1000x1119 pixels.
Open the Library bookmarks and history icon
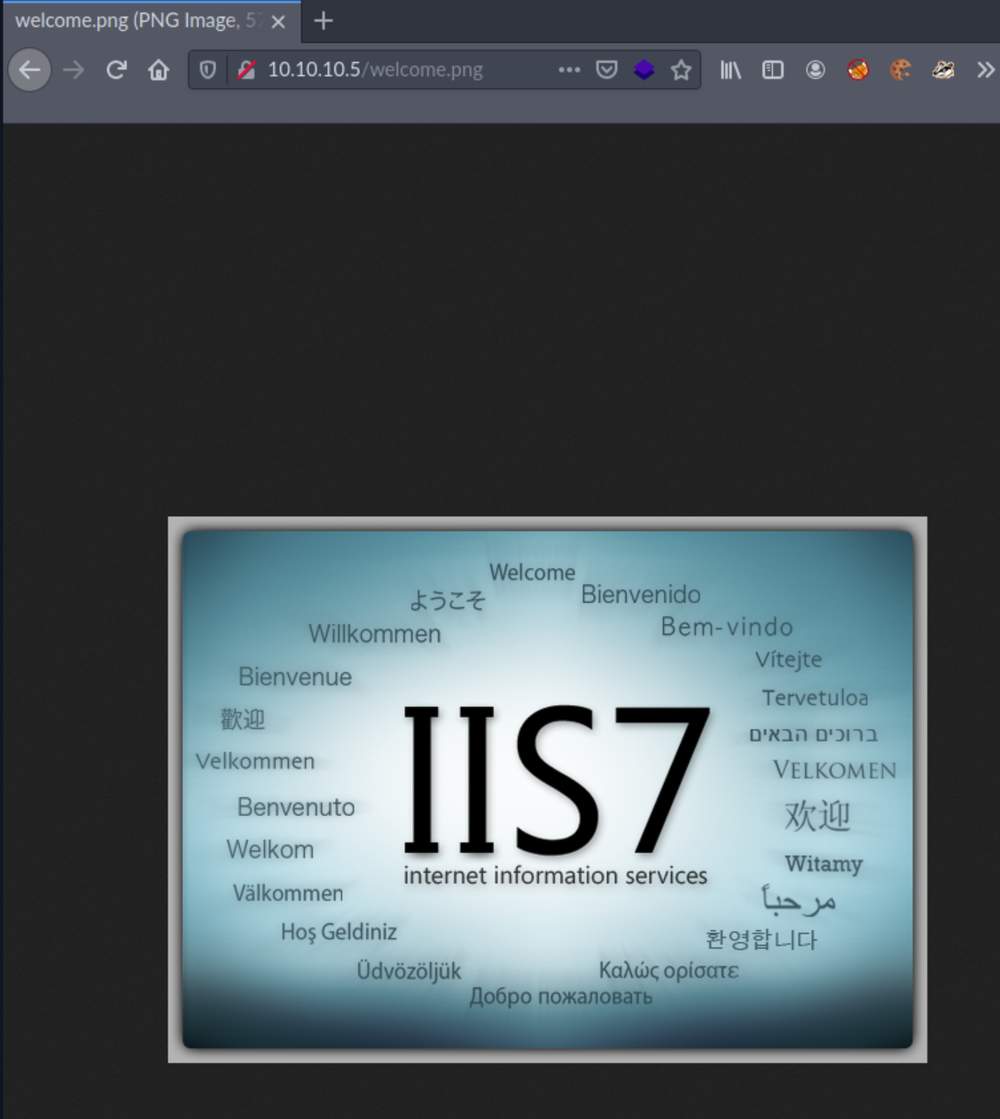click(x=730, y=70)
